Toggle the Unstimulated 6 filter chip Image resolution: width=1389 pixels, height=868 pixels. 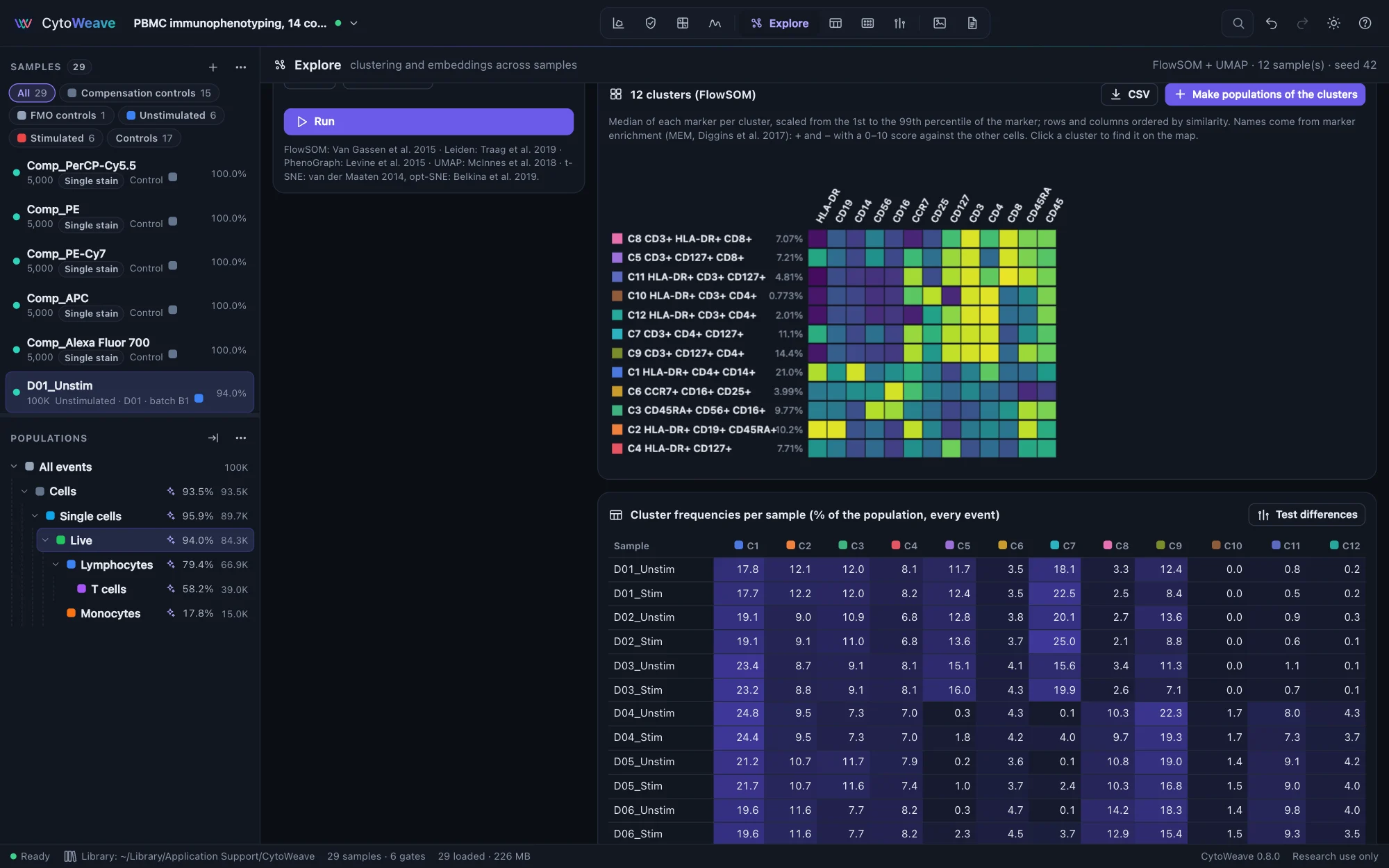pos(171,115)
